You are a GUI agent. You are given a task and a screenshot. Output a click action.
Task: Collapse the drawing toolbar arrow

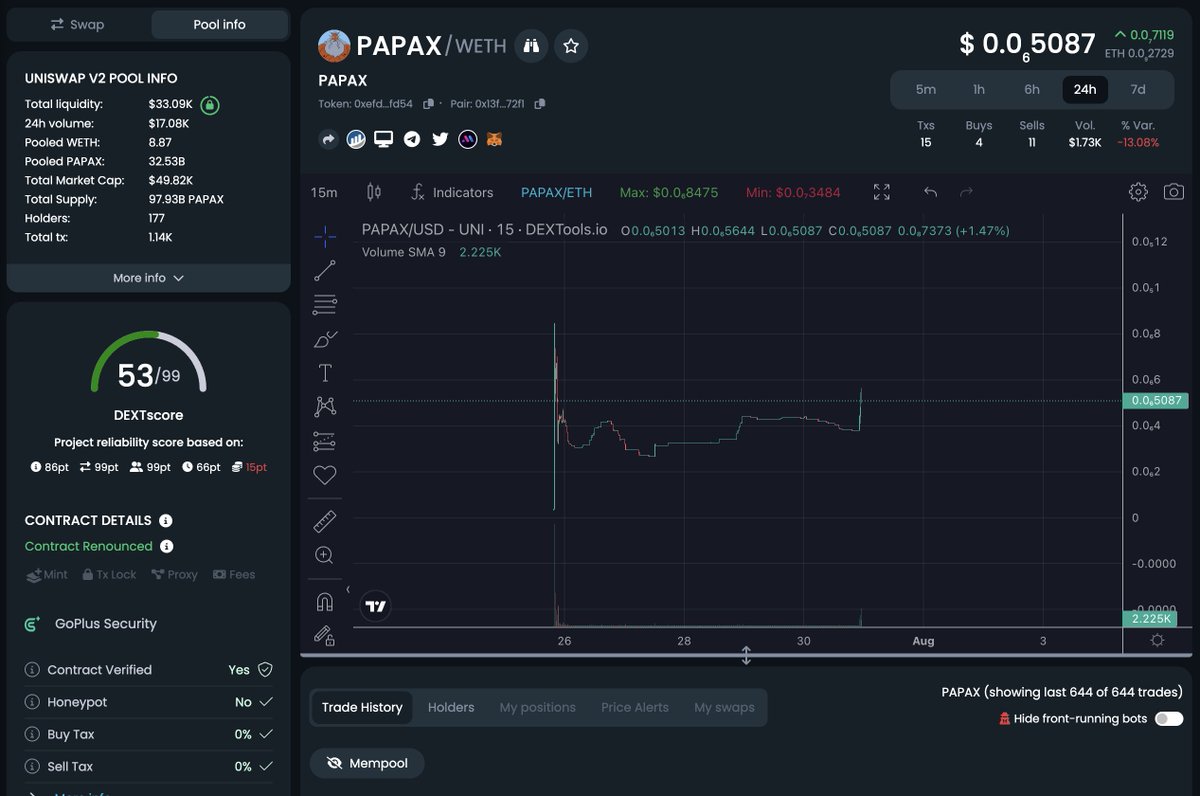[348, 590]
